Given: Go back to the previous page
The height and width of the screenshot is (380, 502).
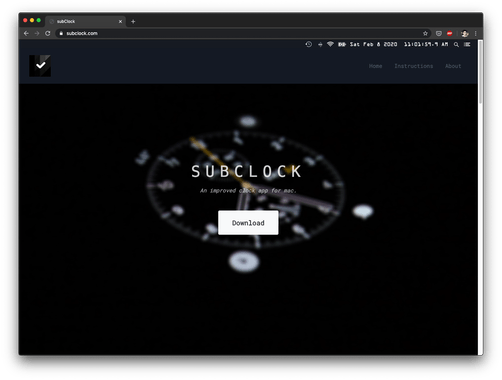Looking at the screenshot, I should (x=26, y=33).
